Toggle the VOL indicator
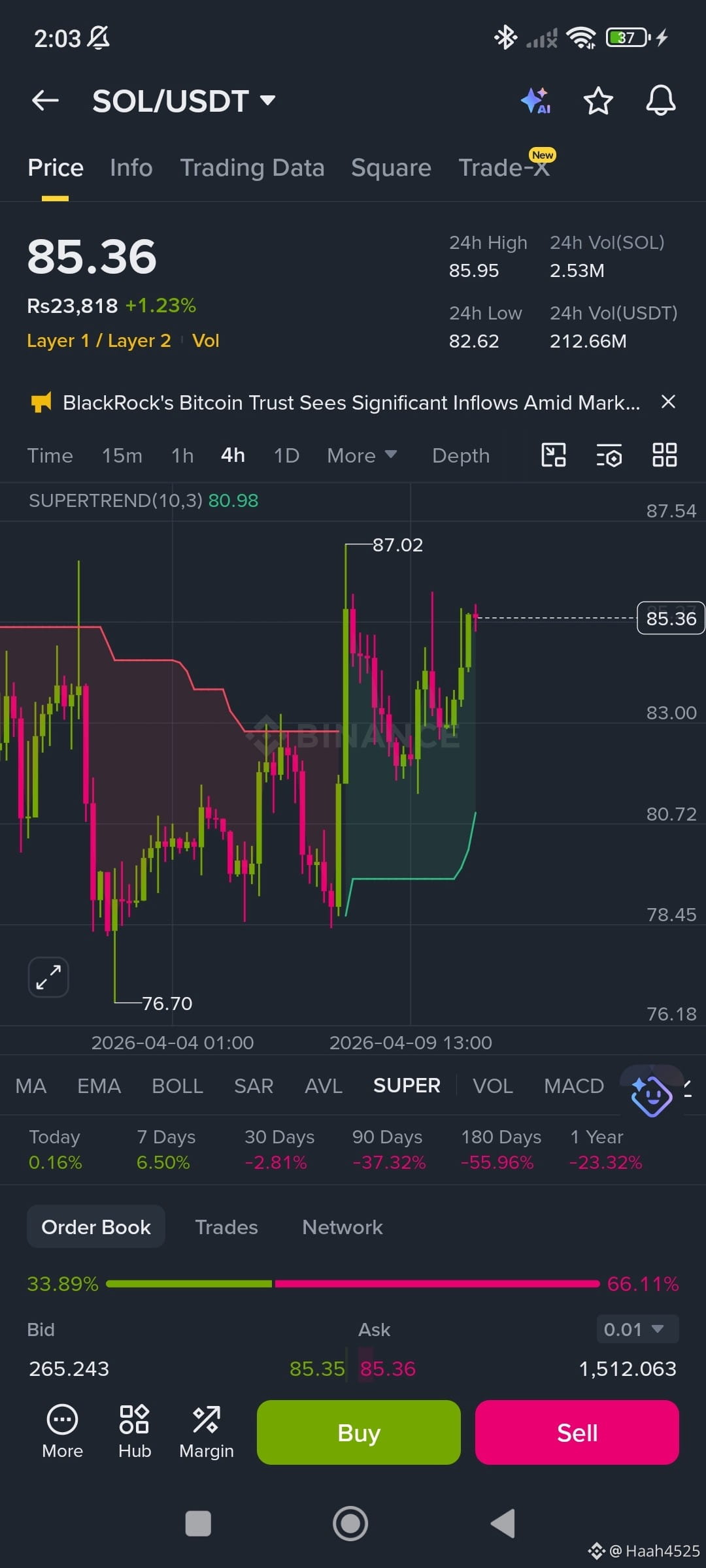The width and height of the screenshot is (706, 1568). pos(492,1086)
